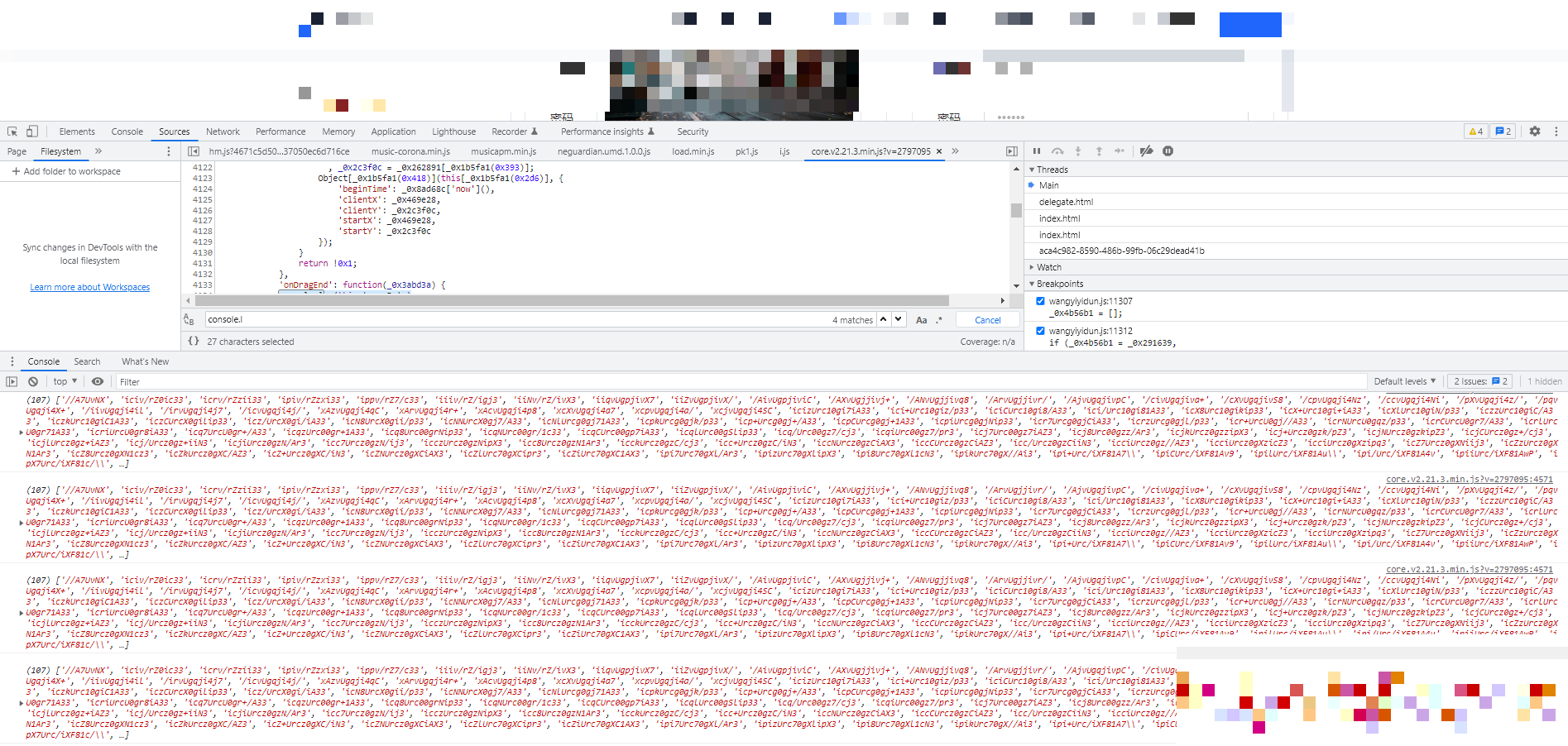Disable the wangyiyidun.js:11312 breakpoint

click(x=1040, y=331)
